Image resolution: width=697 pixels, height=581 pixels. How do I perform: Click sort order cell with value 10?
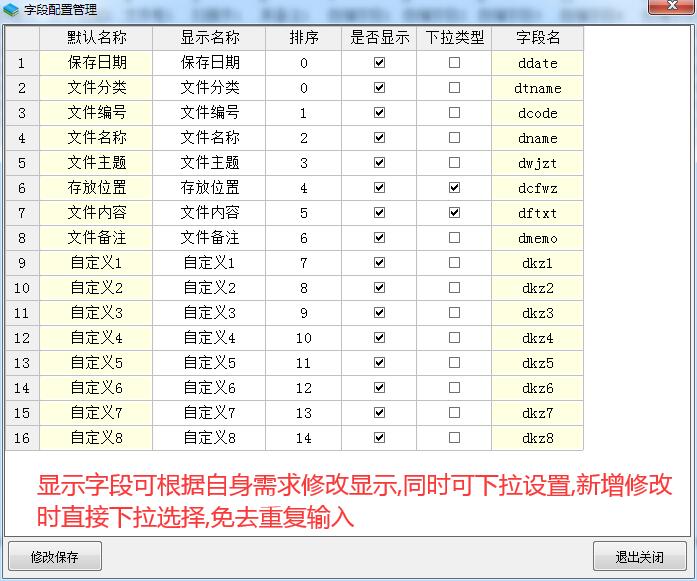pos(304,338)
